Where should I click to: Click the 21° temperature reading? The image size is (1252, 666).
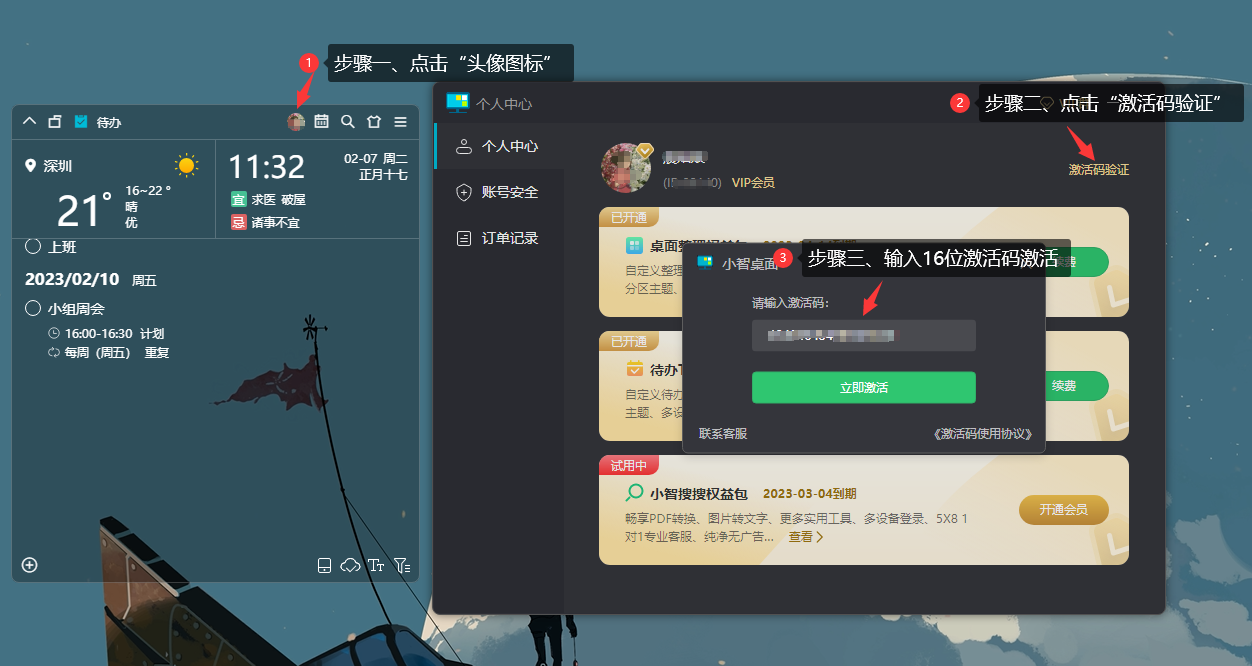[84, 210]
